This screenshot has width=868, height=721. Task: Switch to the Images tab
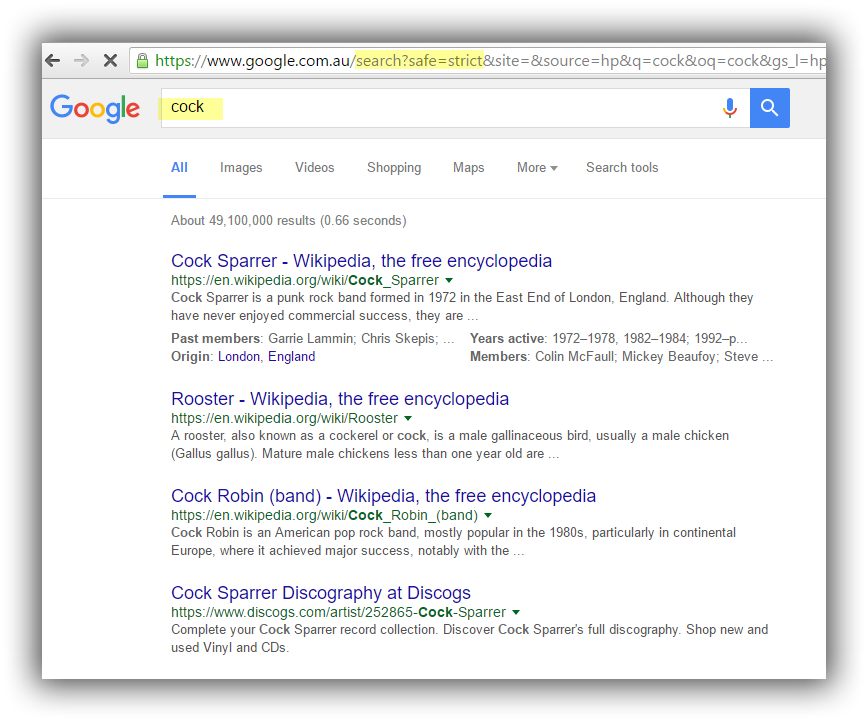click(241, 167)
